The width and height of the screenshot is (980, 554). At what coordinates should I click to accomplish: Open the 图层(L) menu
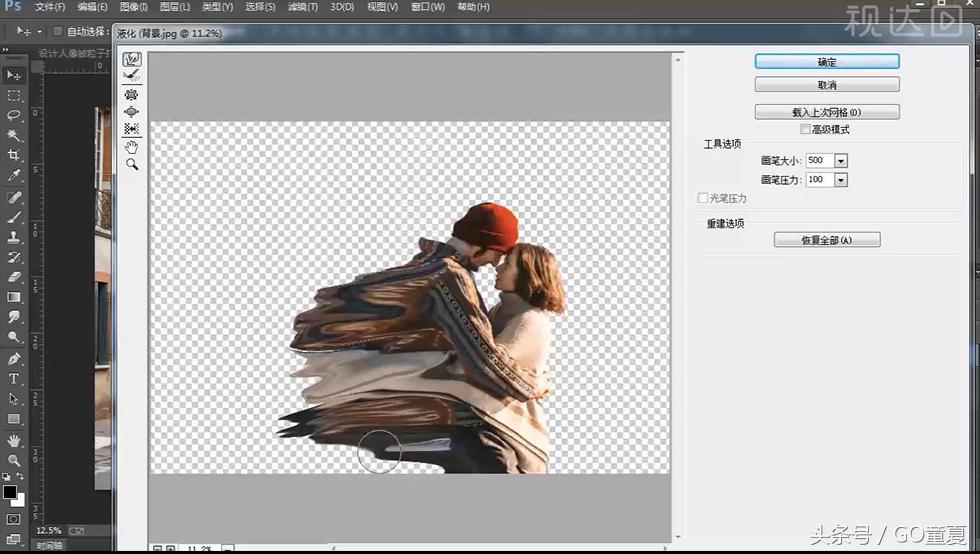click(x=176, y=7)
